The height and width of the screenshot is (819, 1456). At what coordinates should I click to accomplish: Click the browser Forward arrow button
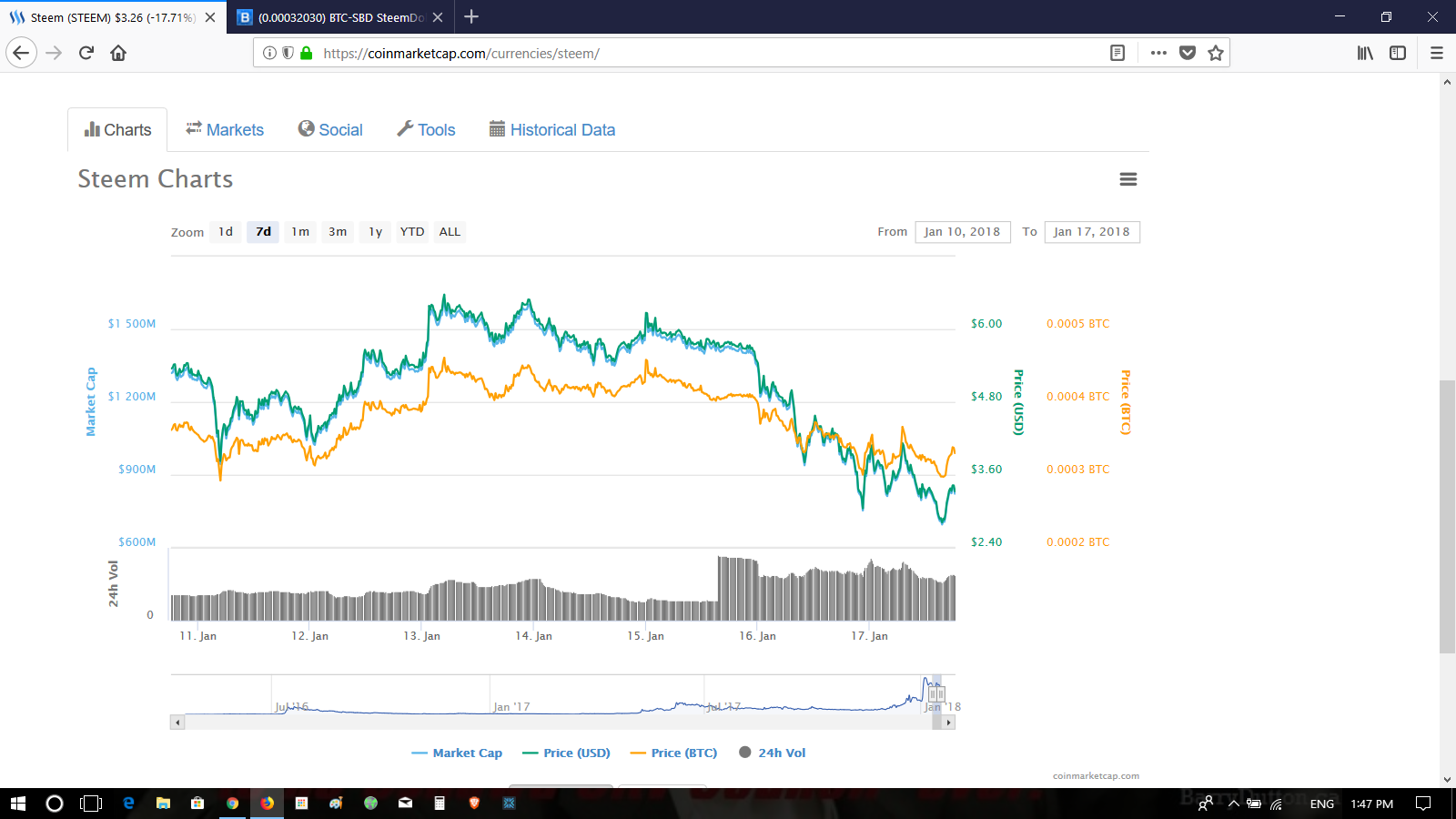(x=54, y=53)
